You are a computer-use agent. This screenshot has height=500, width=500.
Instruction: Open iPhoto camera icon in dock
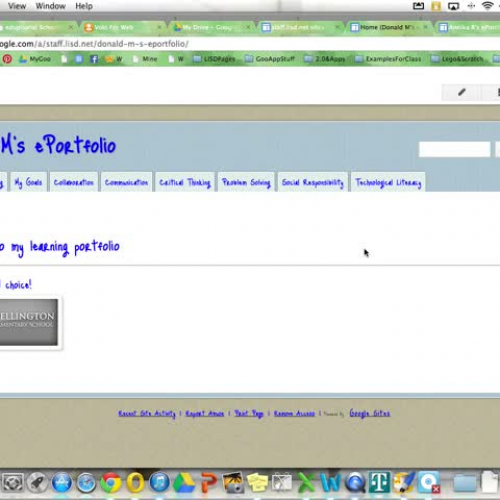click(233, 482)
